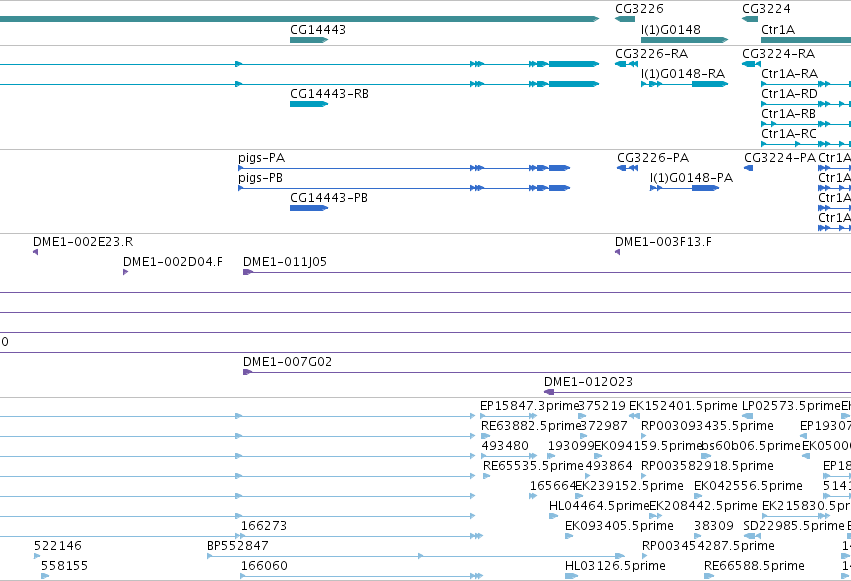Select the pigs-PA protein feature
The width and height of the screenshot is (851, 581).
404,168
